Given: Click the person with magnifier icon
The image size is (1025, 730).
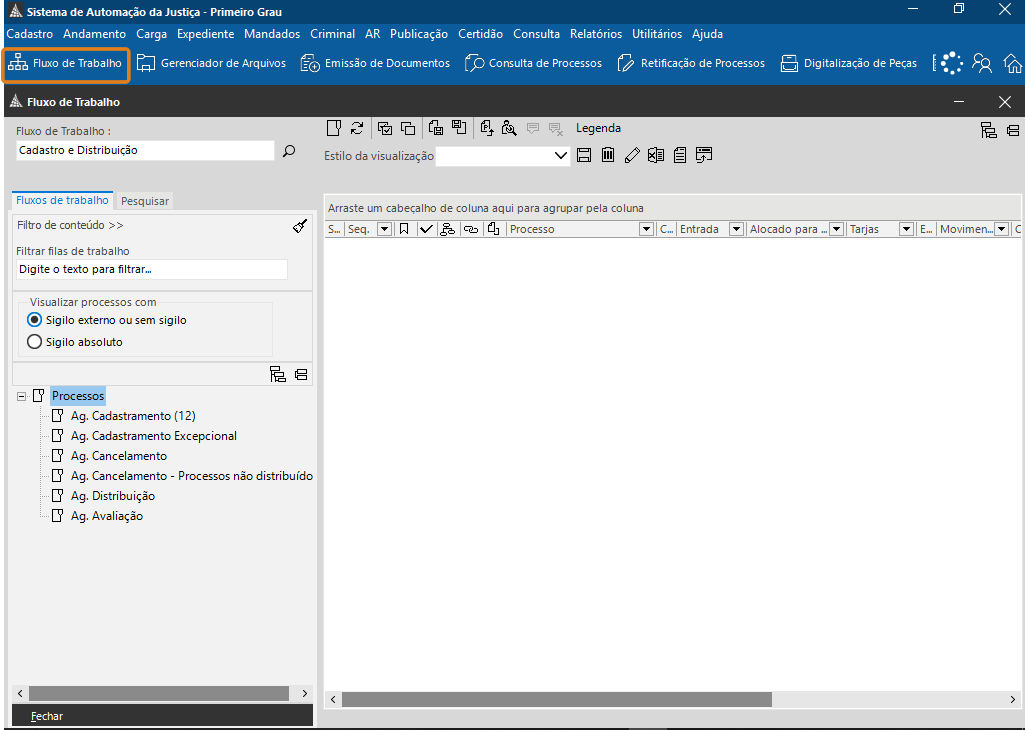Looking at the screenshot, I should [x=509, y=128].
